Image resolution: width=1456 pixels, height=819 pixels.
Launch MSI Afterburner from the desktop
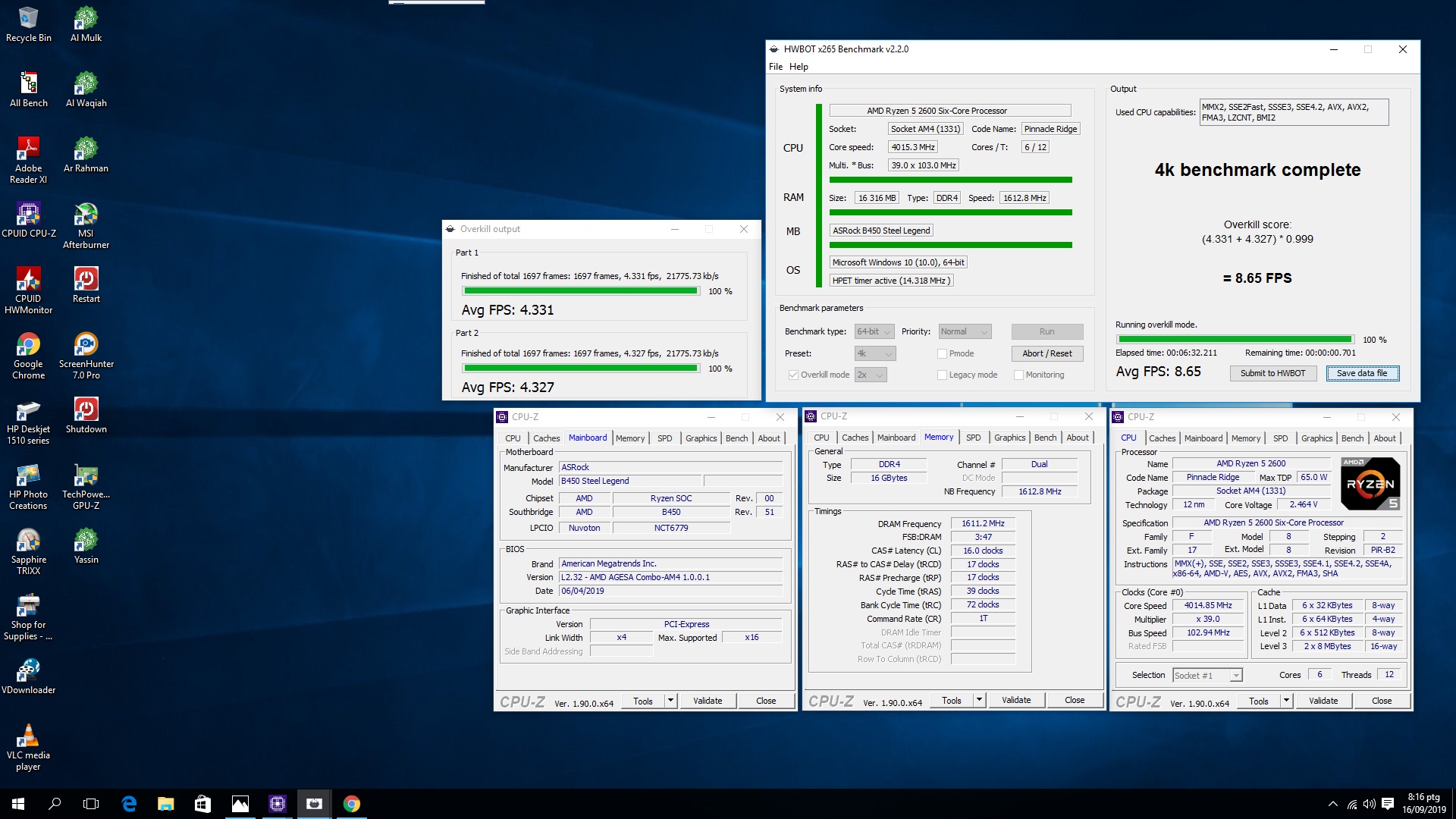[86, 225]
